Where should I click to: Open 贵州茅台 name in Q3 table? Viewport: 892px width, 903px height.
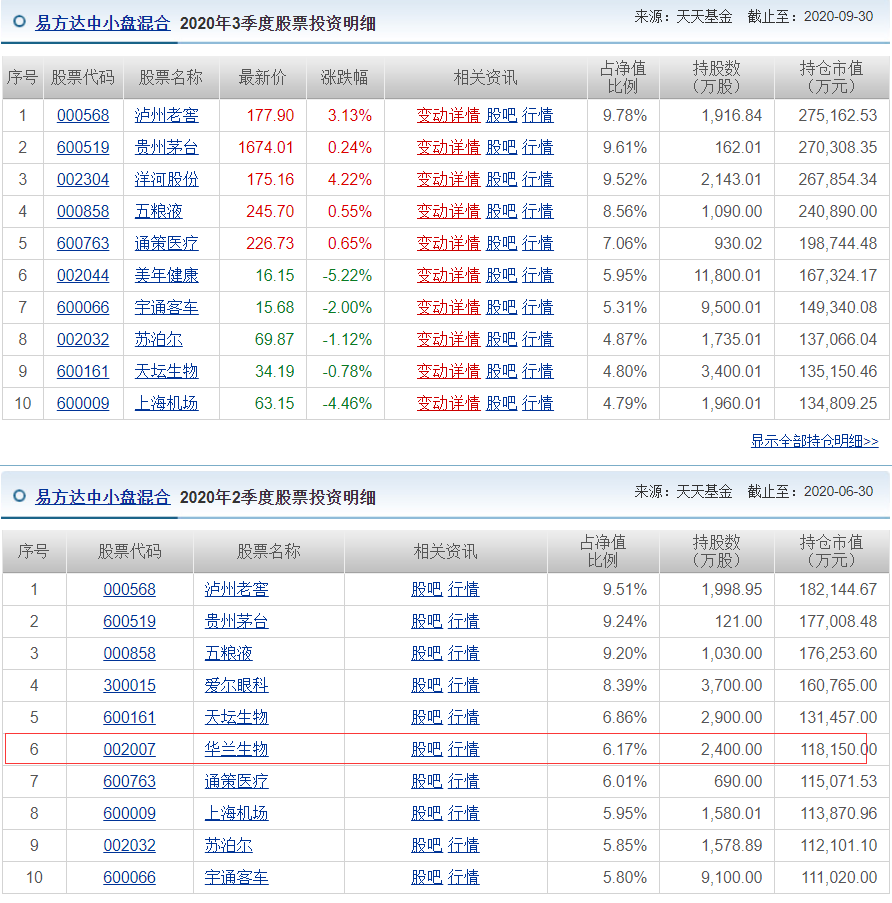[166, 147]
